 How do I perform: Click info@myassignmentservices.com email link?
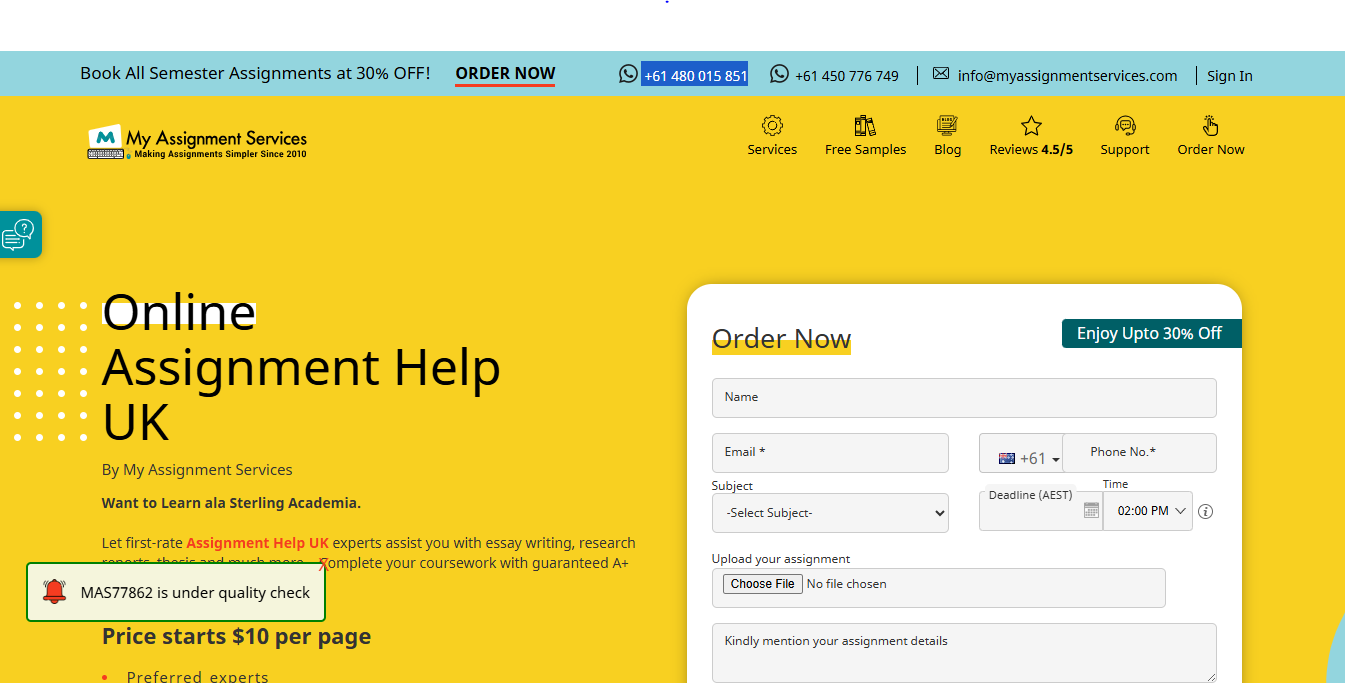pos(1067,75)
